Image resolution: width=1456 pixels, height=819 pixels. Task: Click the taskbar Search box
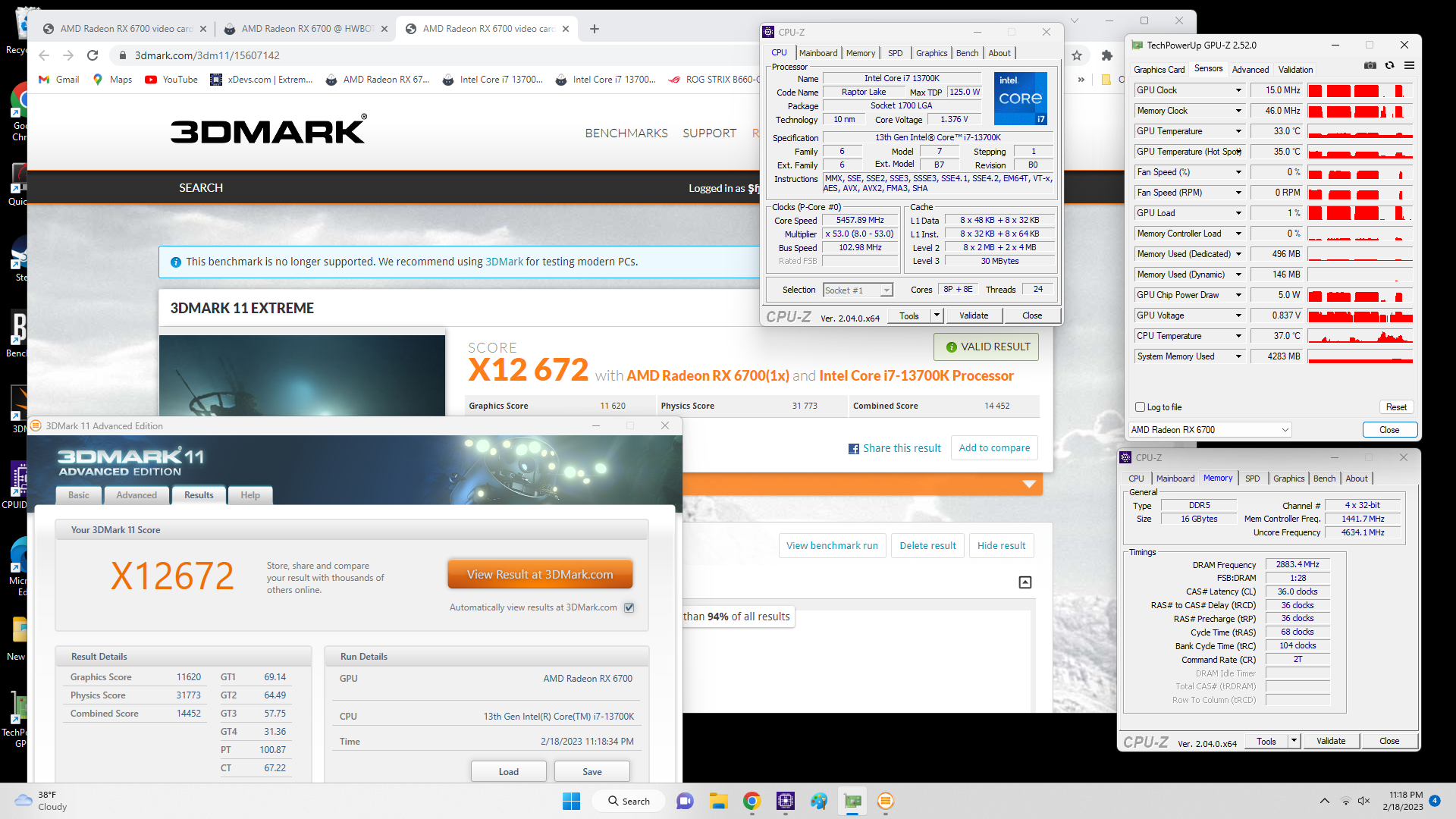pos(629,801)
